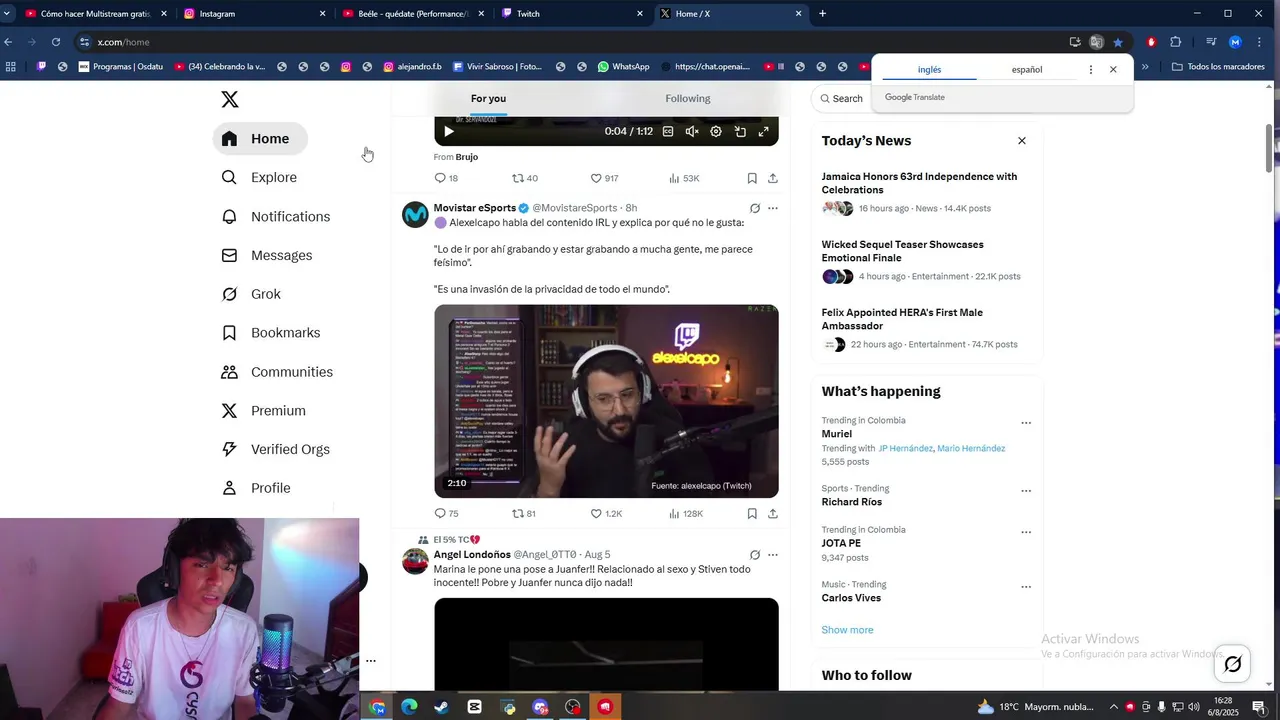Open more options for JOTA PE trend

click(x=1026, y=532)
